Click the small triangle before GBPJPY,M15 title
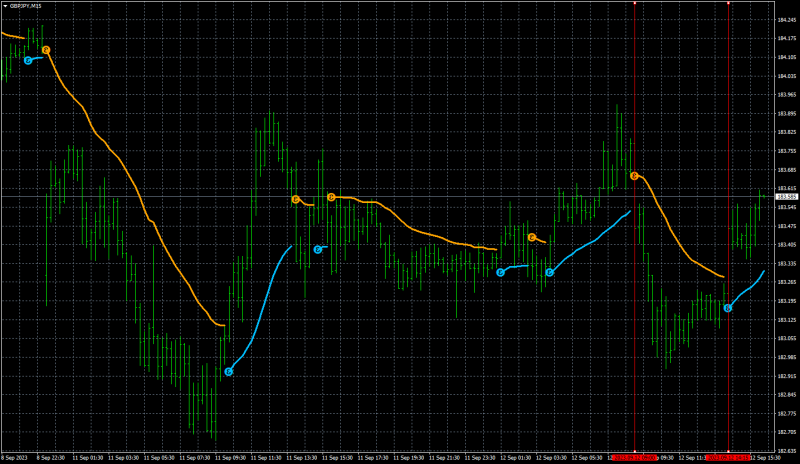 click(x=5, y=6)
